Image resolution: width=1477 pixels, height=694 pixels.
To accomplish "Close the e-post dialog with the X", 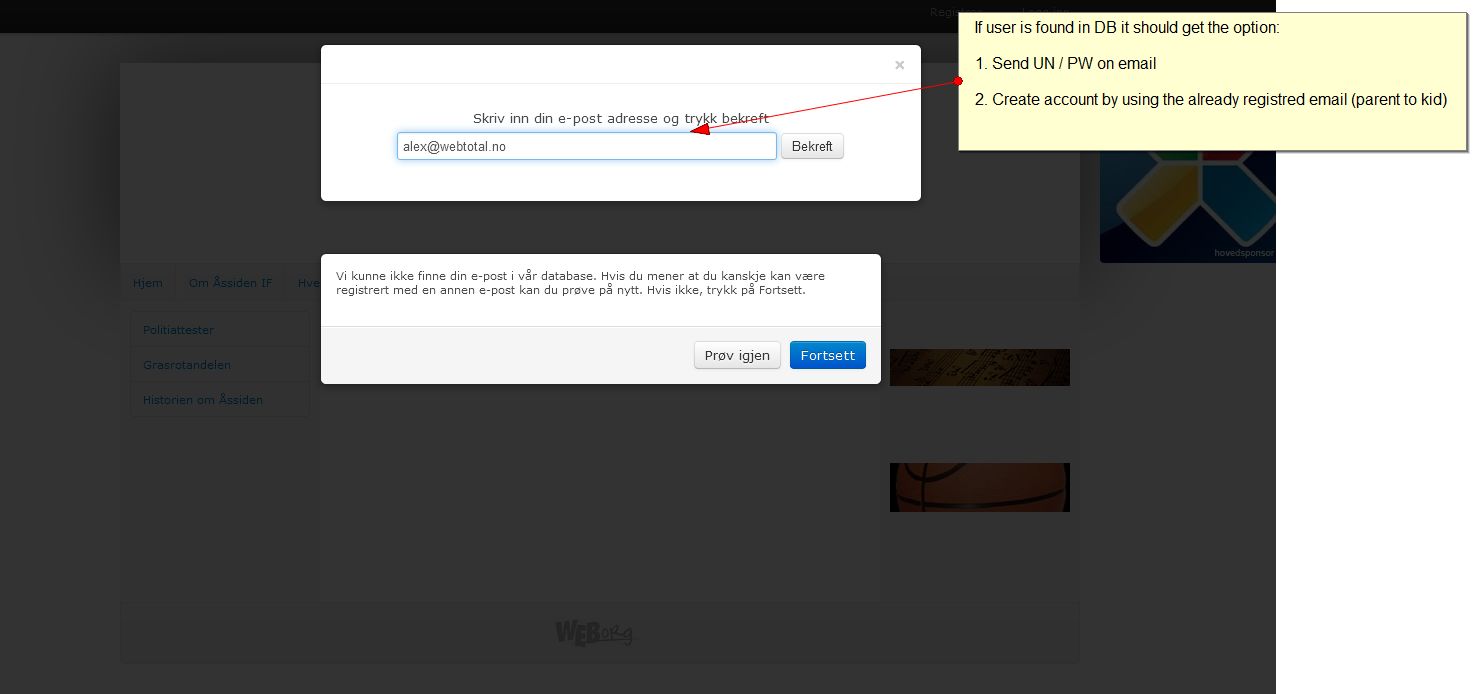I will (x=899, y=65).
